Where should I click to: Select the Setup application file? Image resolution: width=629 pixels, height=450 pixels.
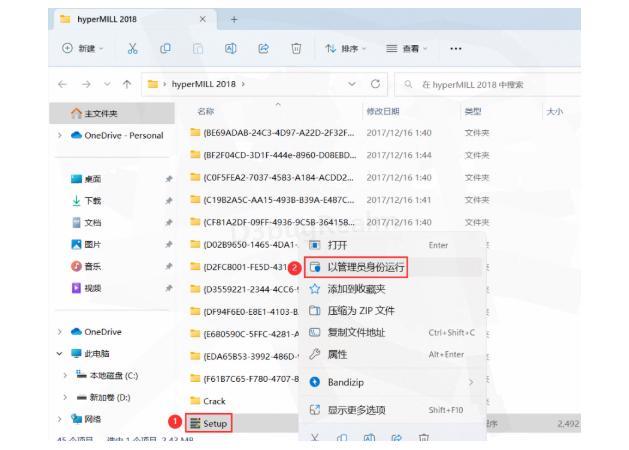209,423
